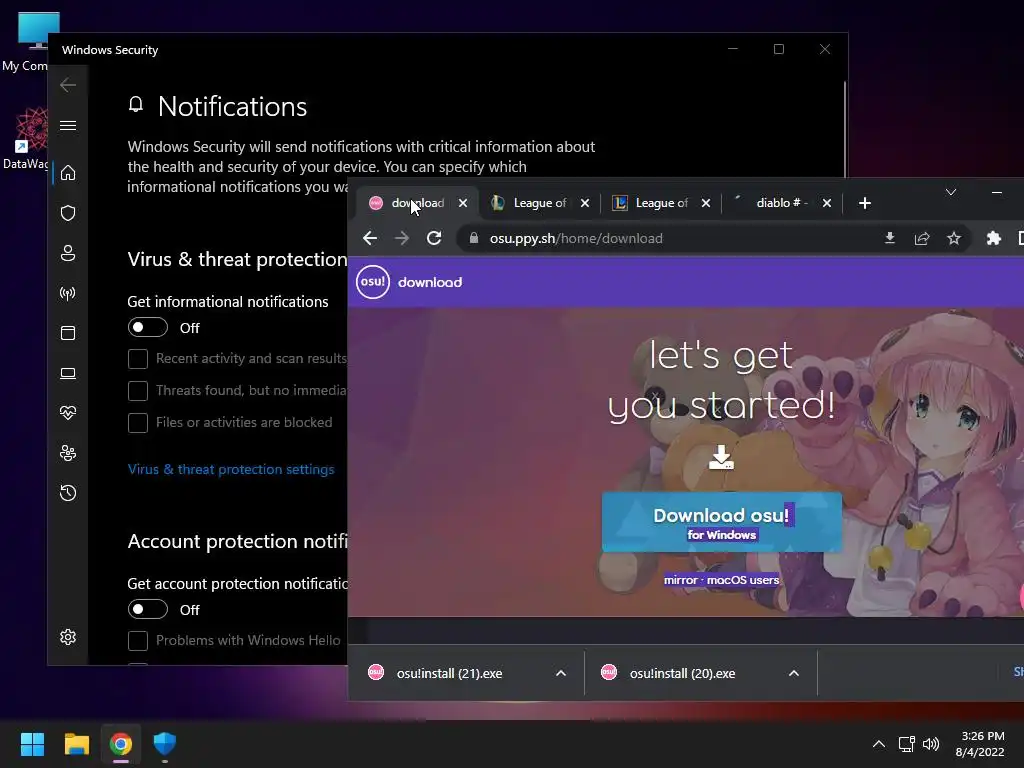The width and height of the screenshot is (1024, 768).
Task: Select My Computer desktop icon
Action: 25,42
